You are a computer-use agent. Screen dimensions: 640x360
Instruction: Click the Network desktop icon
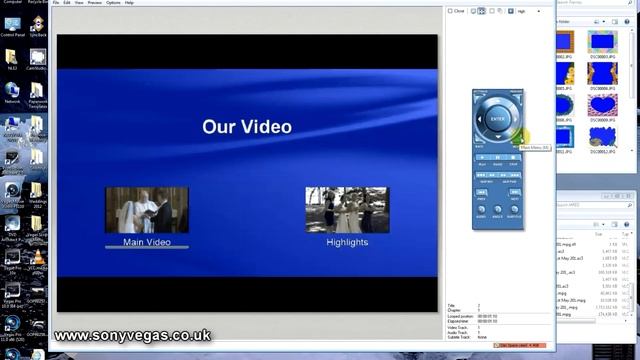pos(12,93)
